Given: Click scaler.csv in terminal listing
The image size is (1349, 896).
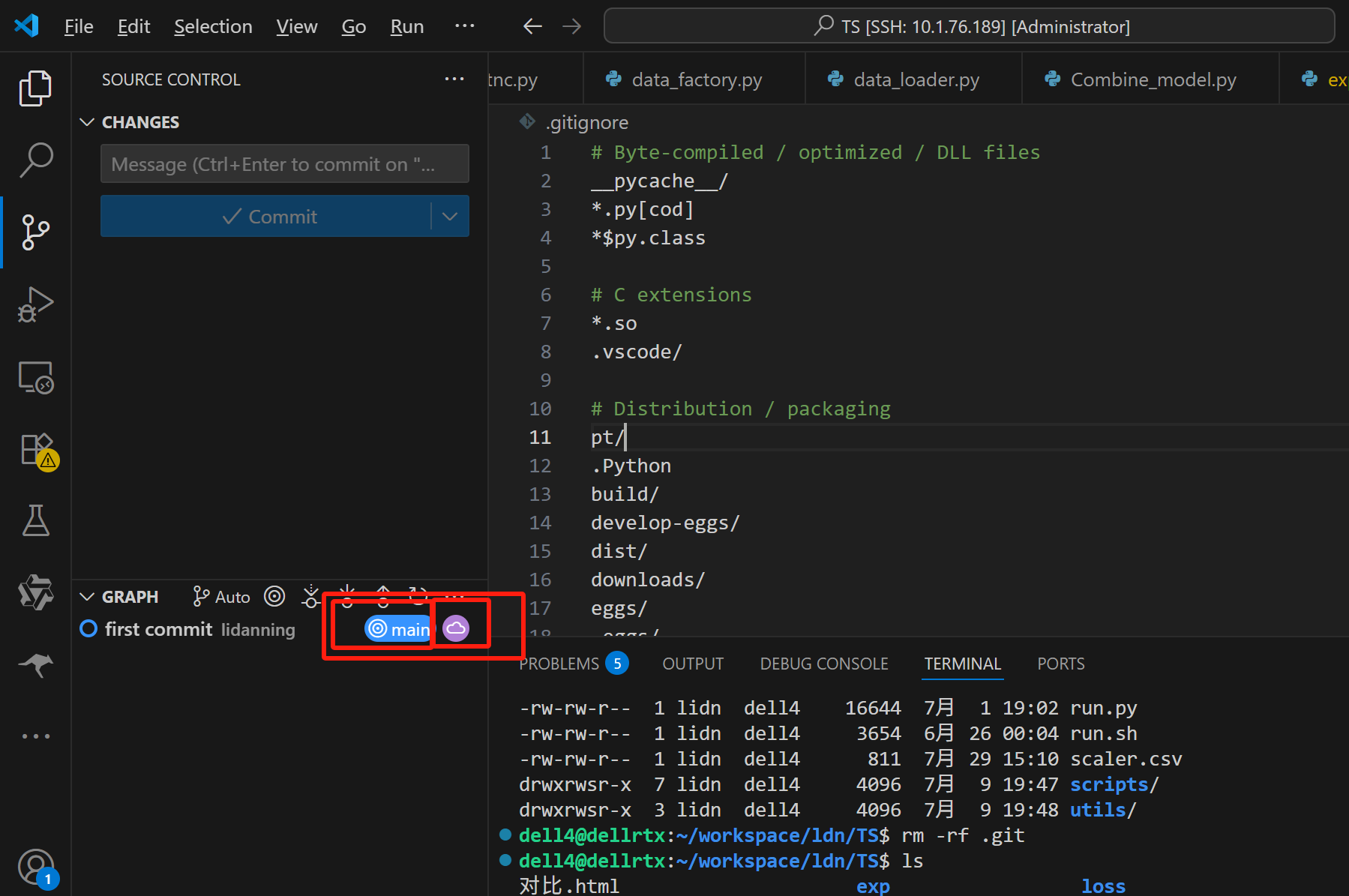Looking at the screenshot, I should click(1126, 759).
